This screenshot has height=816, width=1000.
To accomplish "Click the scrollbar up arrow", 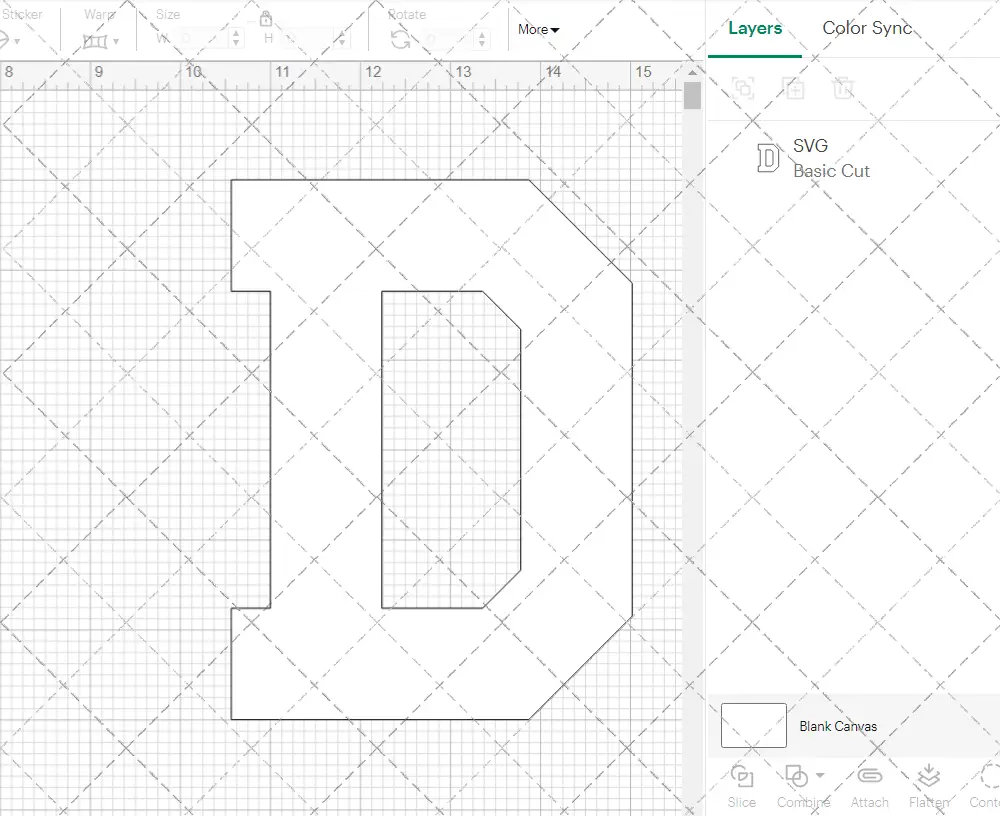I will (x=693, y=72).
